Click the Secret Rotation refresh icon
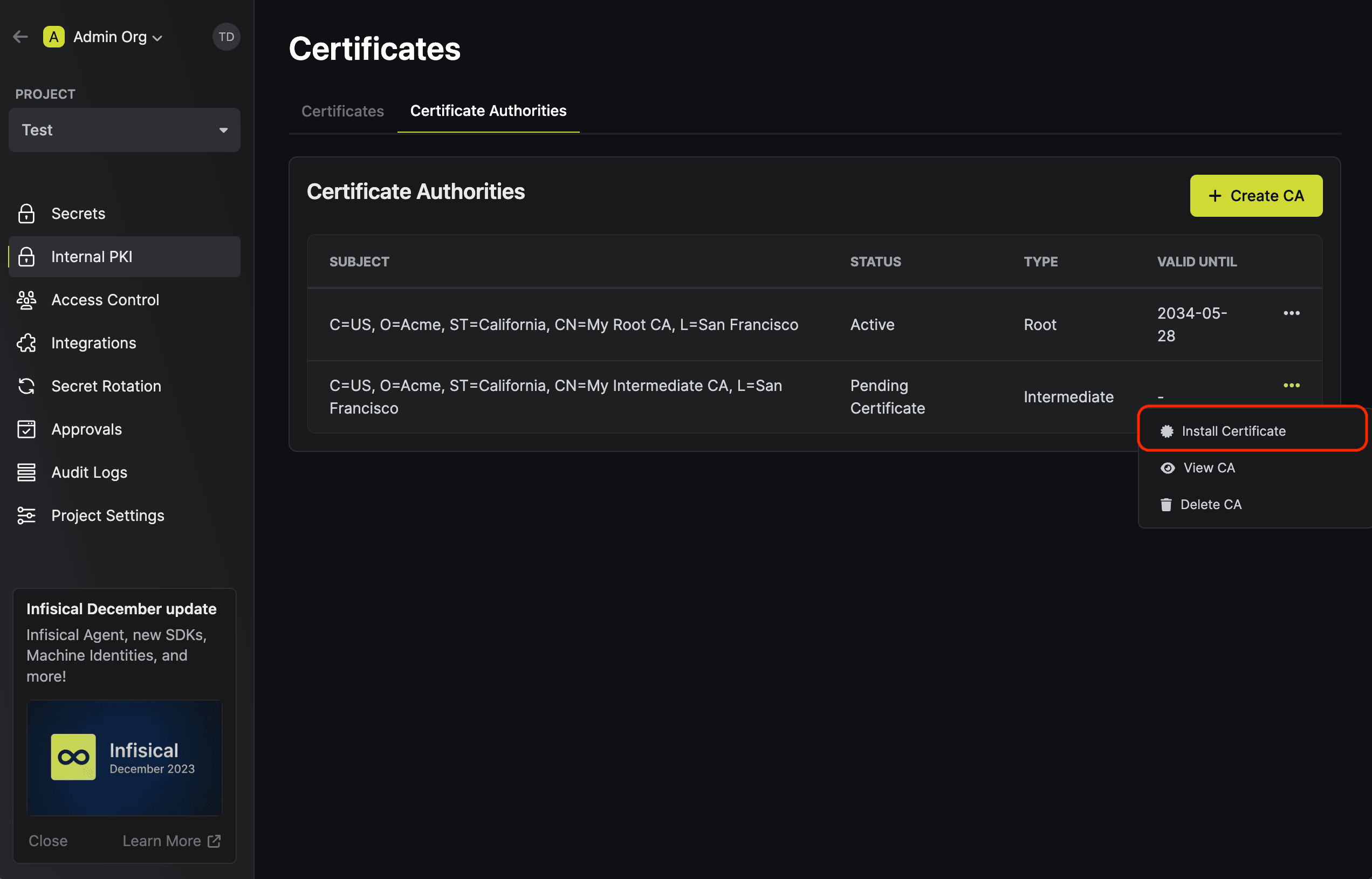This screenshot has height=879, width=1372. click(x=26, y=387)
